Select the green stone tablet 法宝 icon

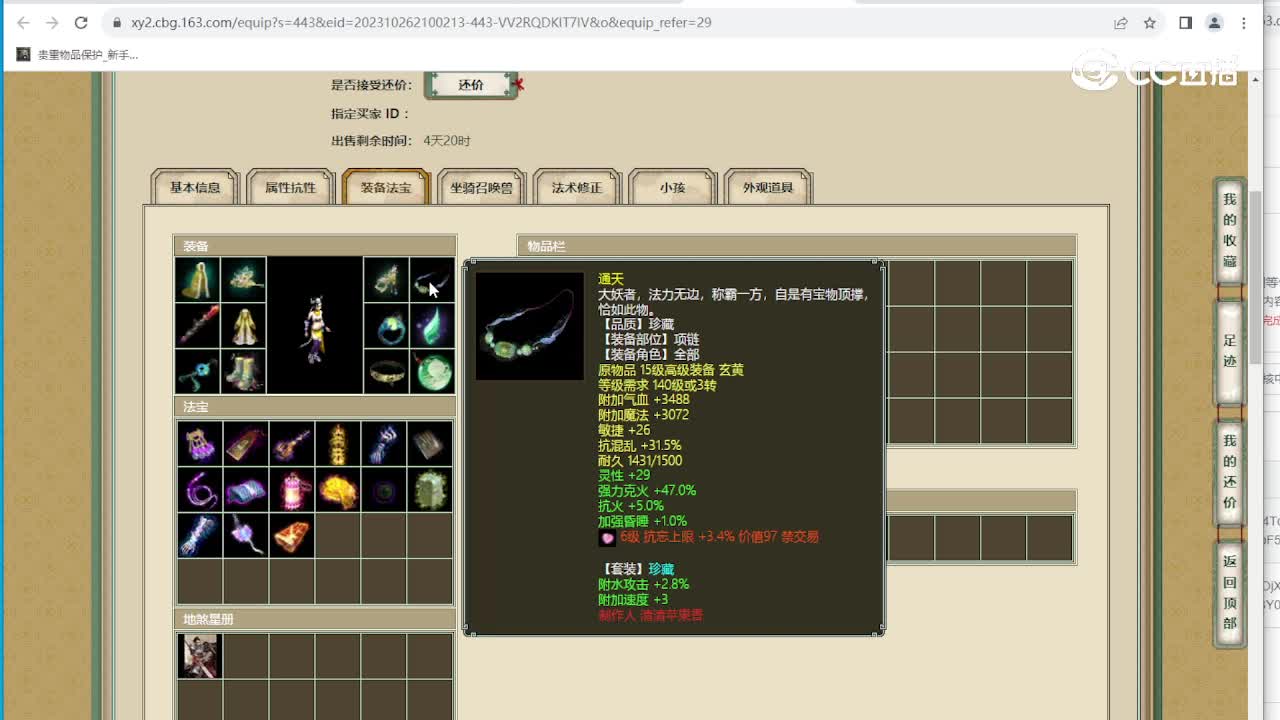click(430, 490)
